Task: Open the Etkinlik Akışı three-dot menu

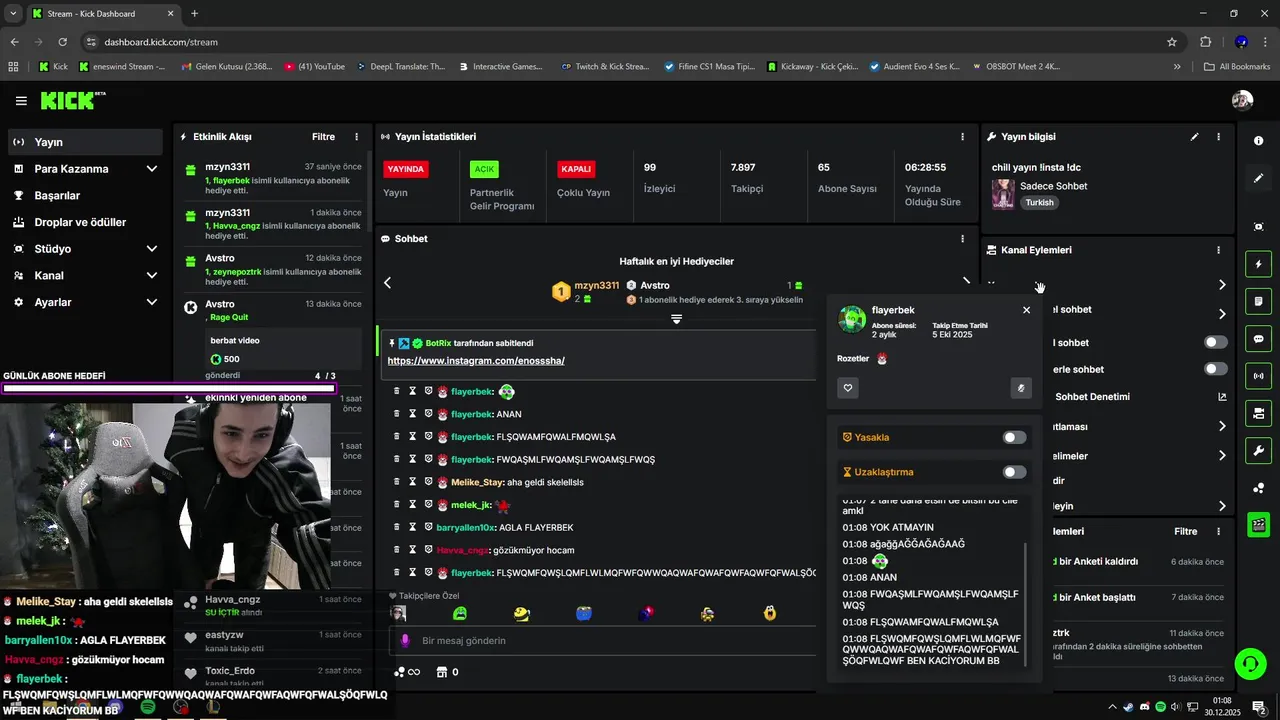Action: pos(356,137)
